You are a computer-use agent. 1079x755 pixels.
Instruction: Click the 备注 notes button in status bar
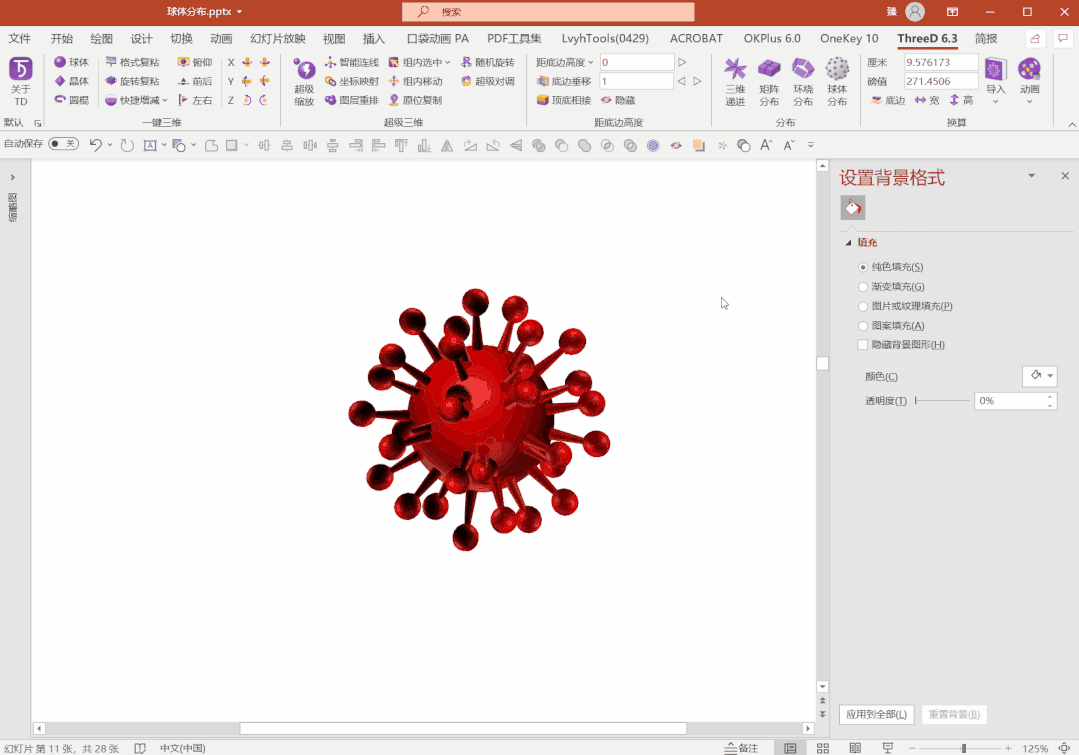(741, 748)
